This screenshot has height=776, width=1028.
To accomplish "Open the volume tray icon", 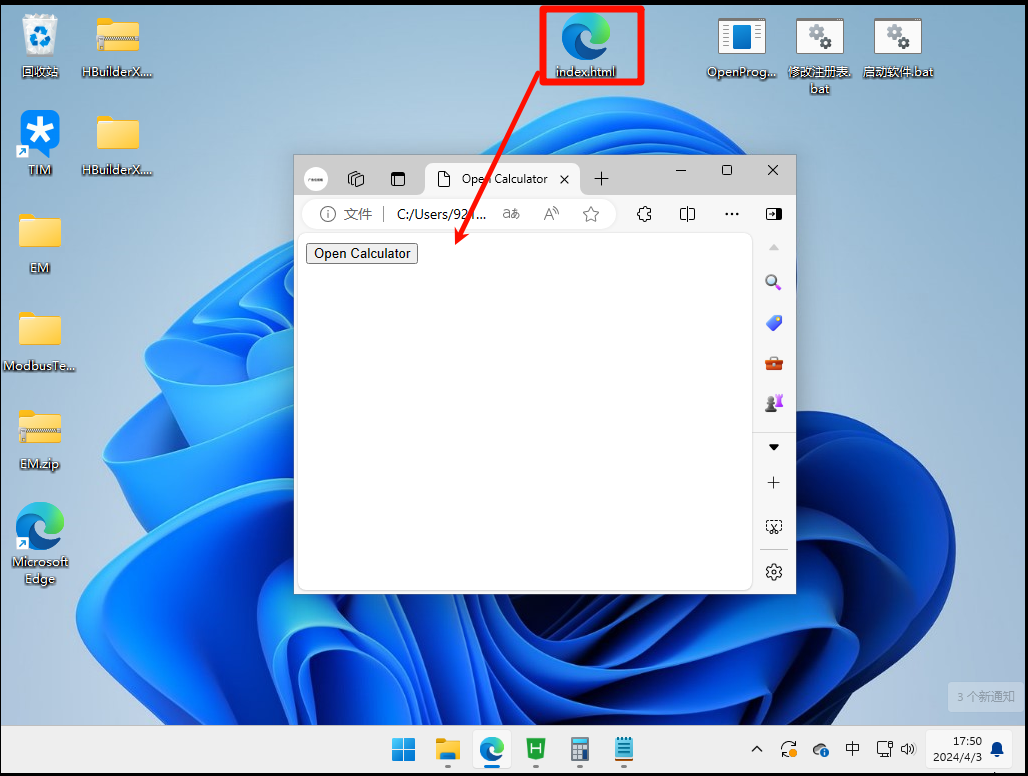I will tap(908, 749).
